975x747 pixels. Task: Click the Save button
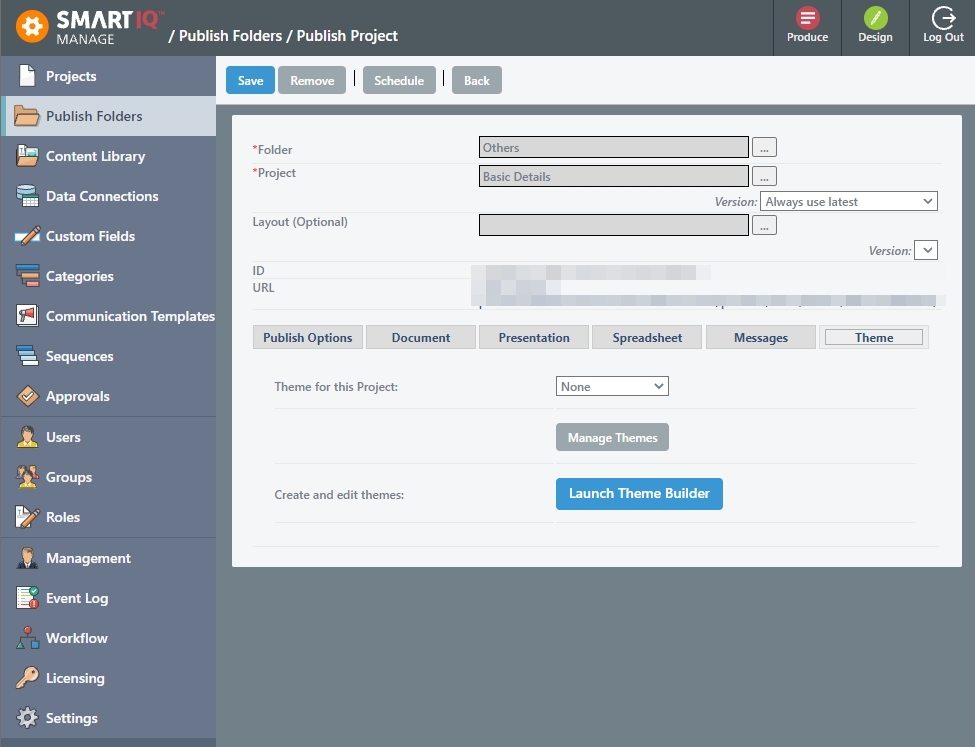point(250,80)
